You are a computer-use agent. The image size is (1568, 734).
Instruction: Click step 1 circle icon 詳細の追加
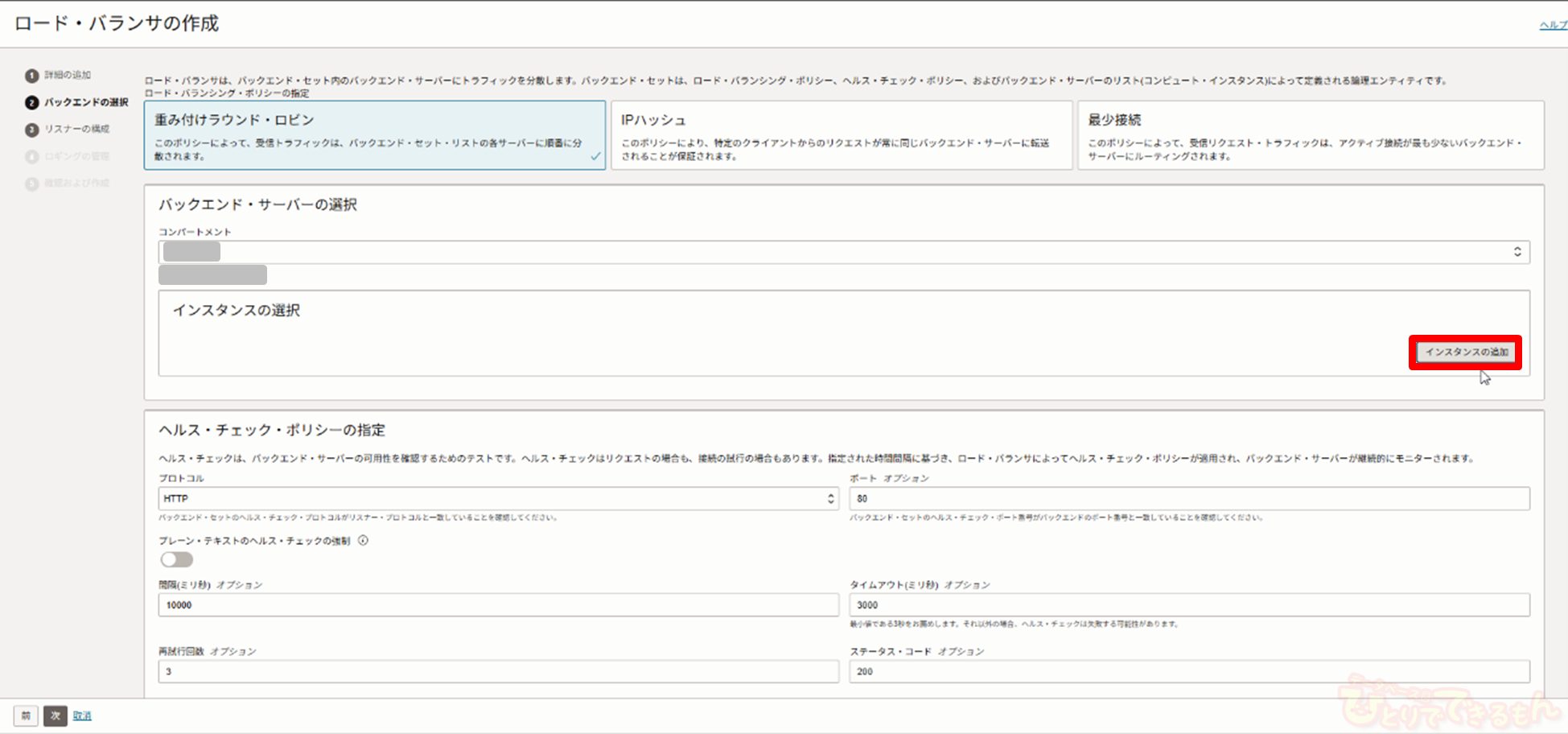pyautogui.click(x=31, y=76)
